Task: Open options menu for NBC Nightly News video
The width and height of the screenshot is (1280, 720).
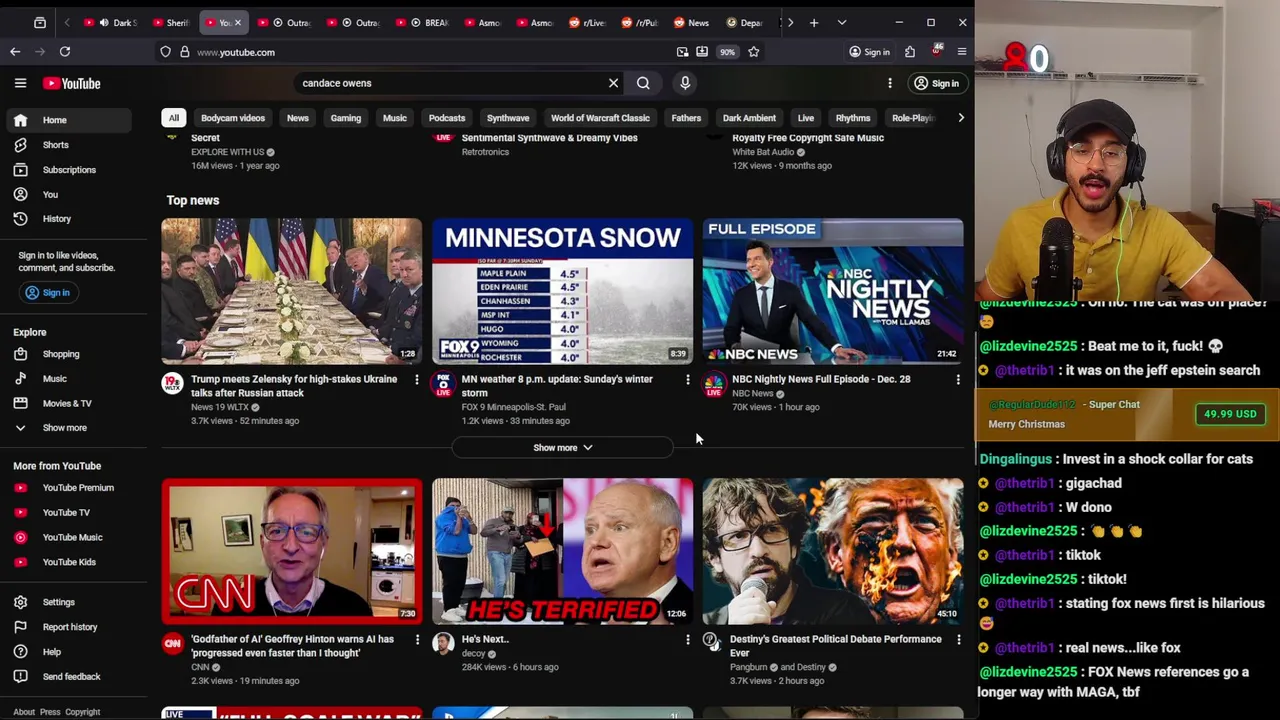Action: click(x=958, y=380)
